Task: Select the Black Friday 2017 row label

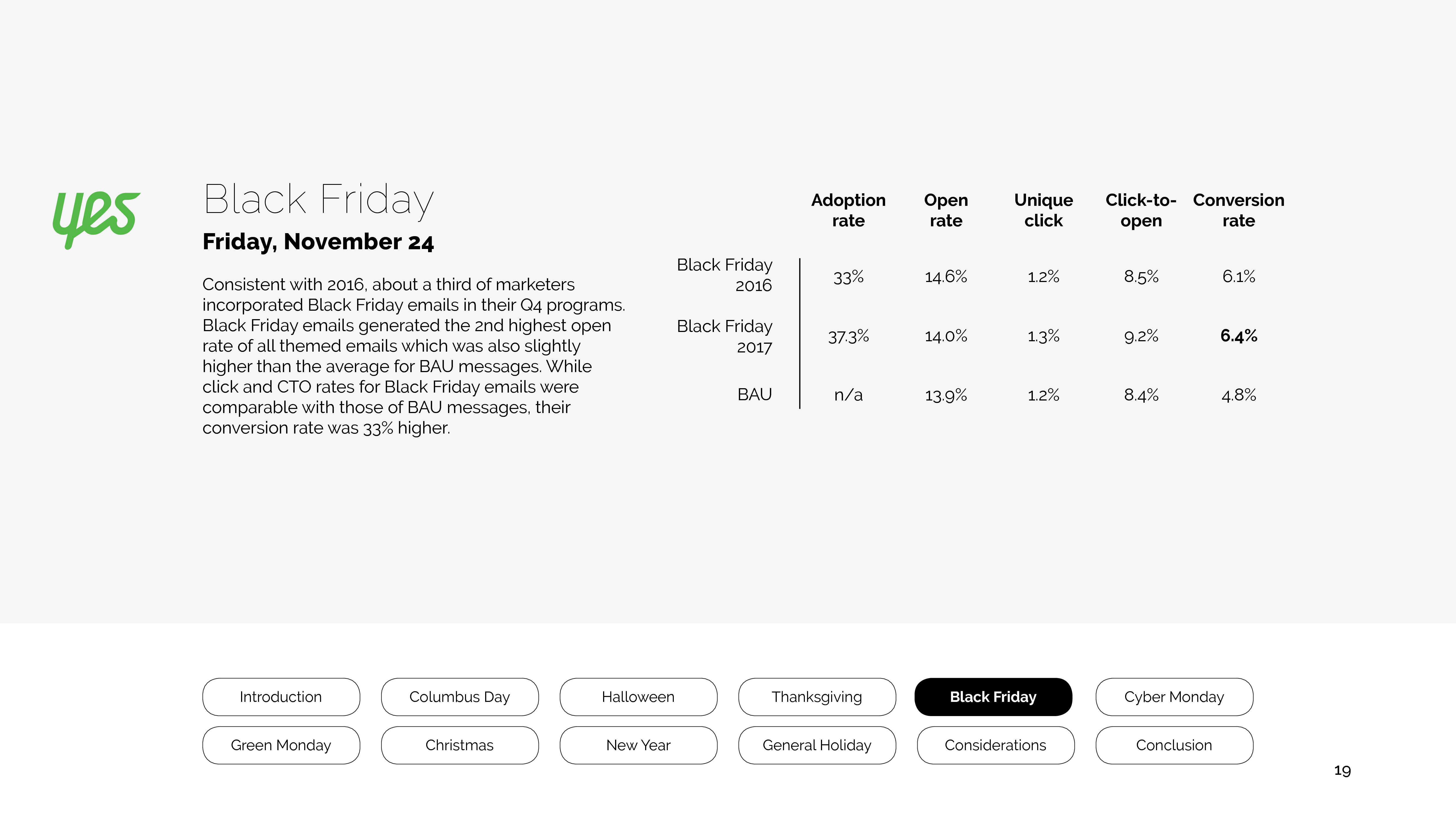Action: click(725, 336)
